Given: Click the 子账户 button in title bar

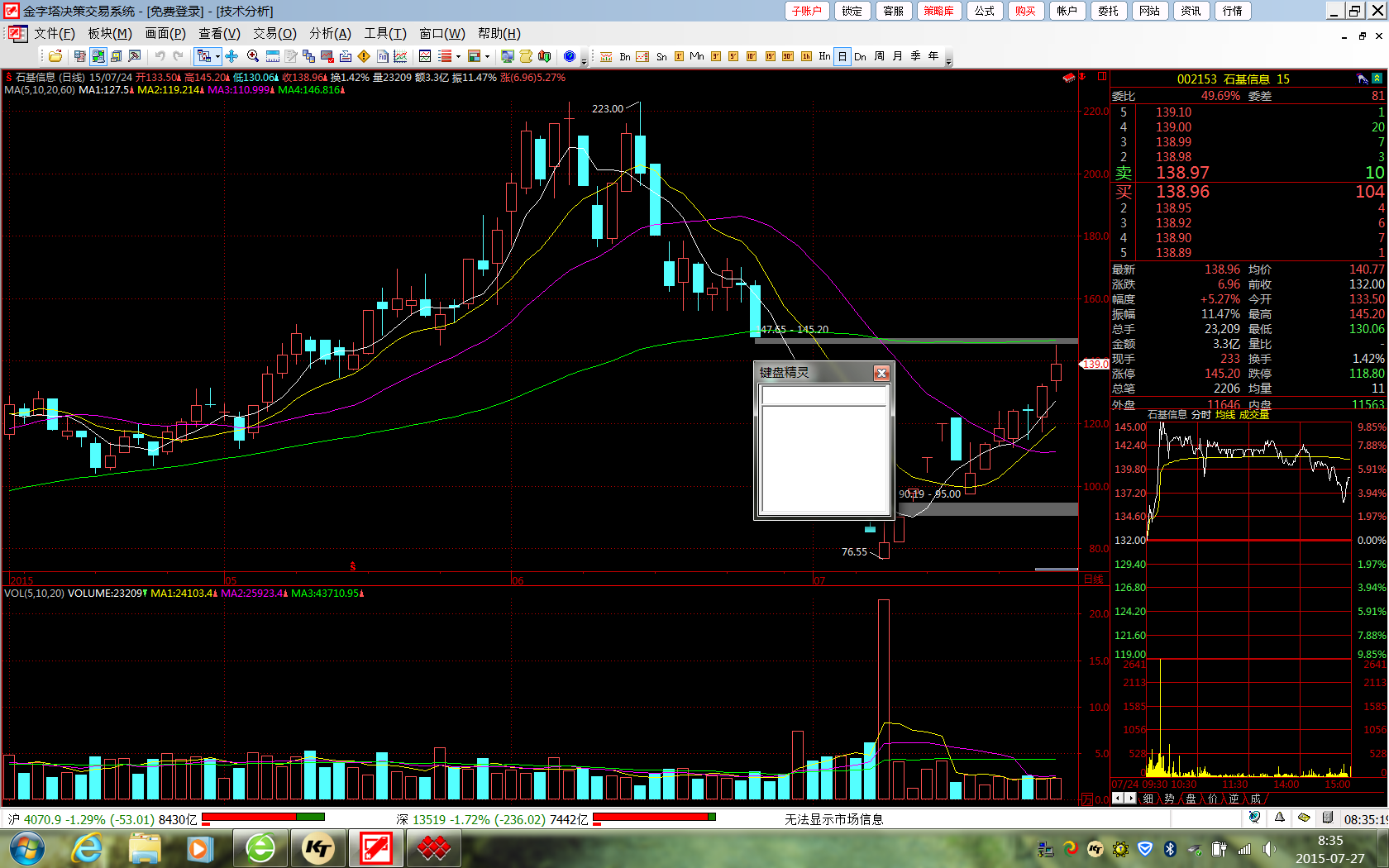Looking at the screenshot, I should pos(807,11).
